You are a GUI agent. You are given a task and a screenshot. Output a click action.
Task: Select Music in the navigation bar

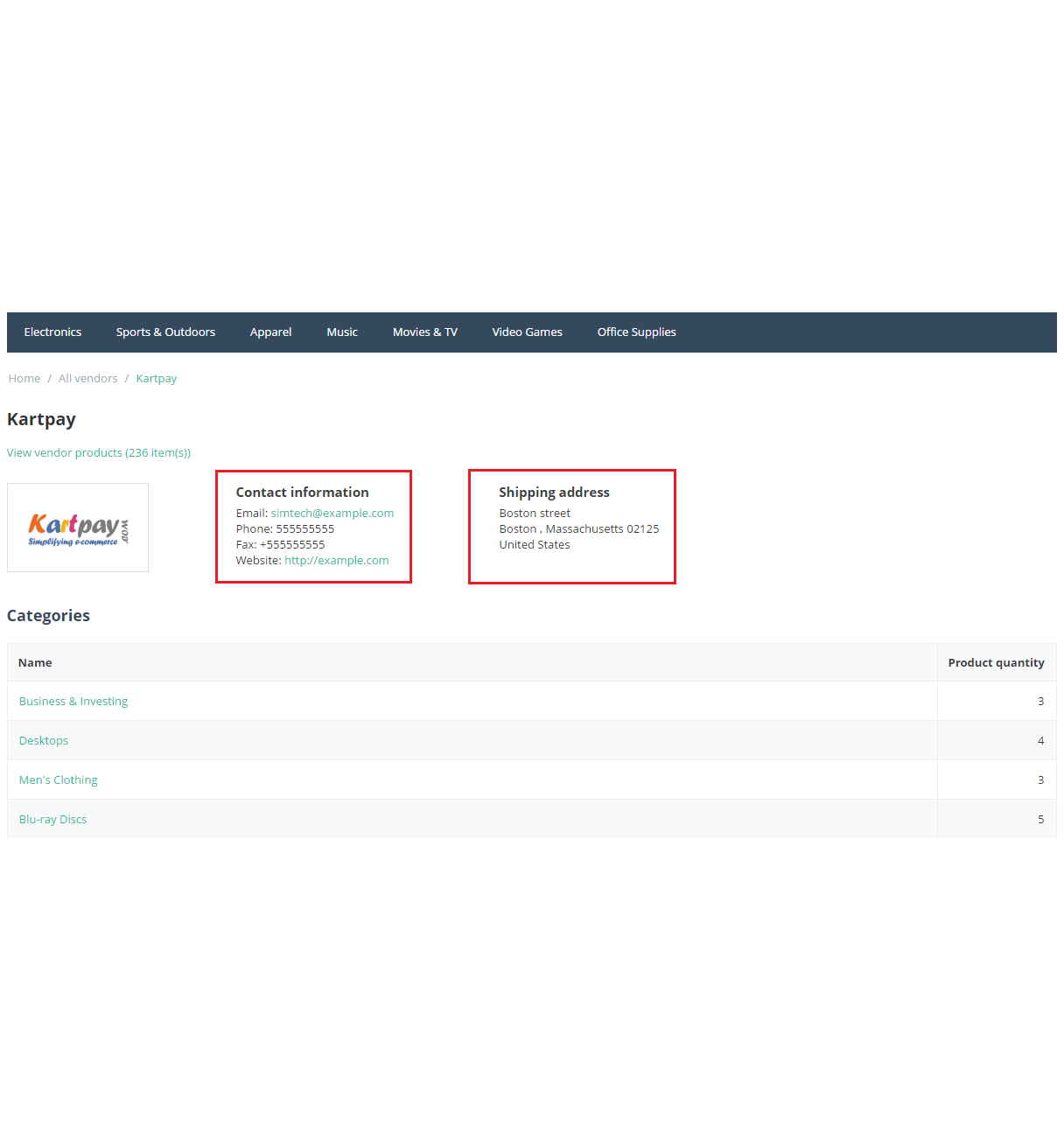pos(342,332)
